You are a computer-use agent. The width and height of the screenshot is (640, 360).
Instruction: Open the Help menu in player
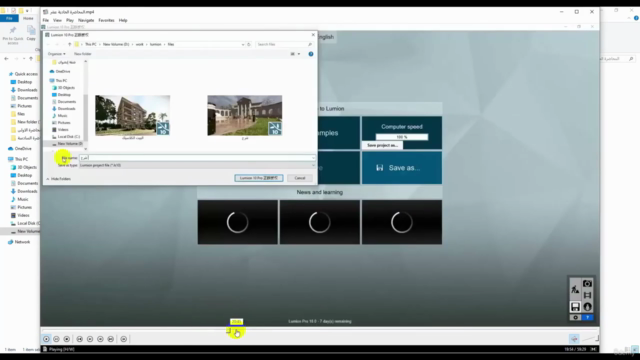coord(123,20)
